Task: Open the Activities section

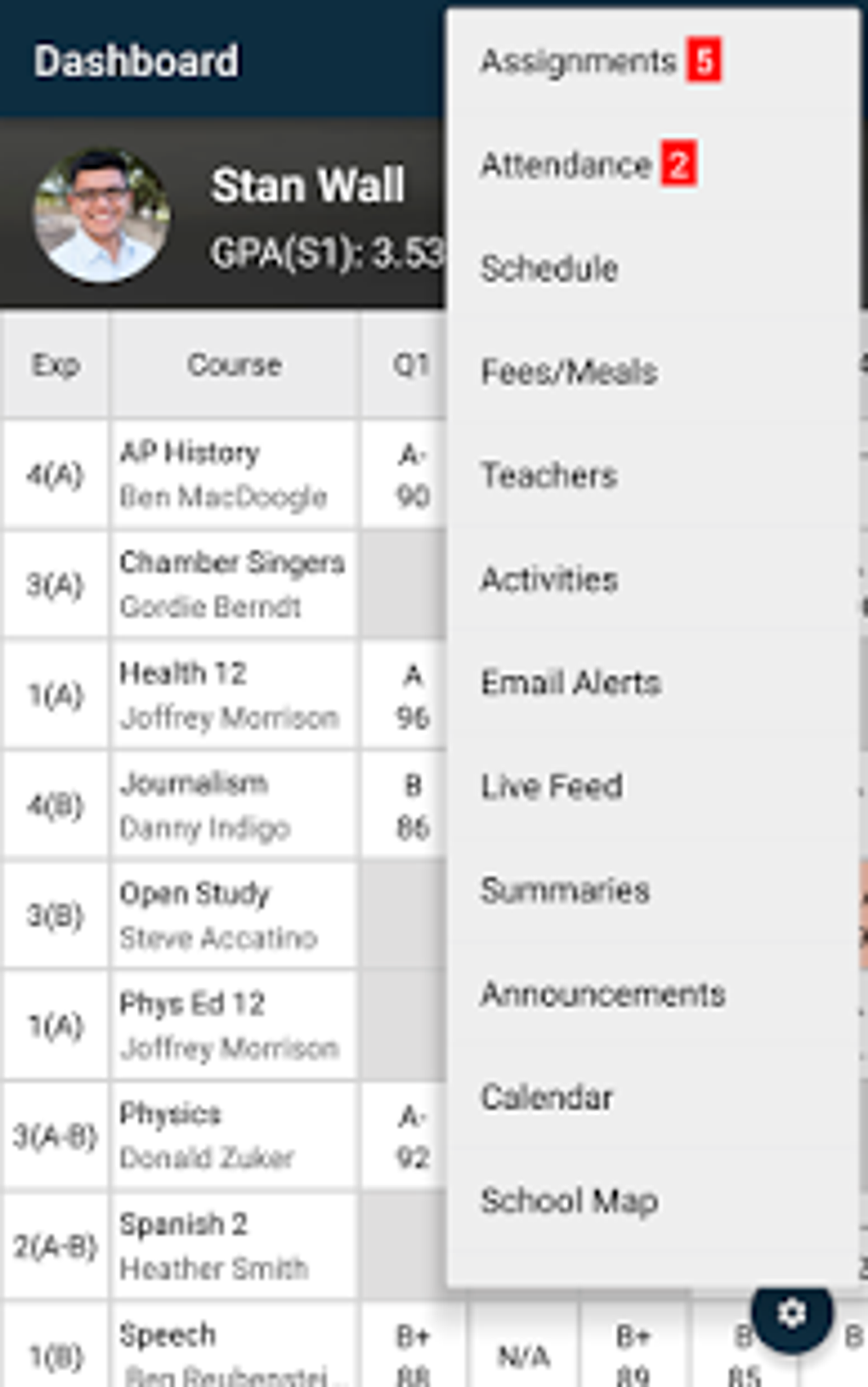Action: [x=550, y=579]
